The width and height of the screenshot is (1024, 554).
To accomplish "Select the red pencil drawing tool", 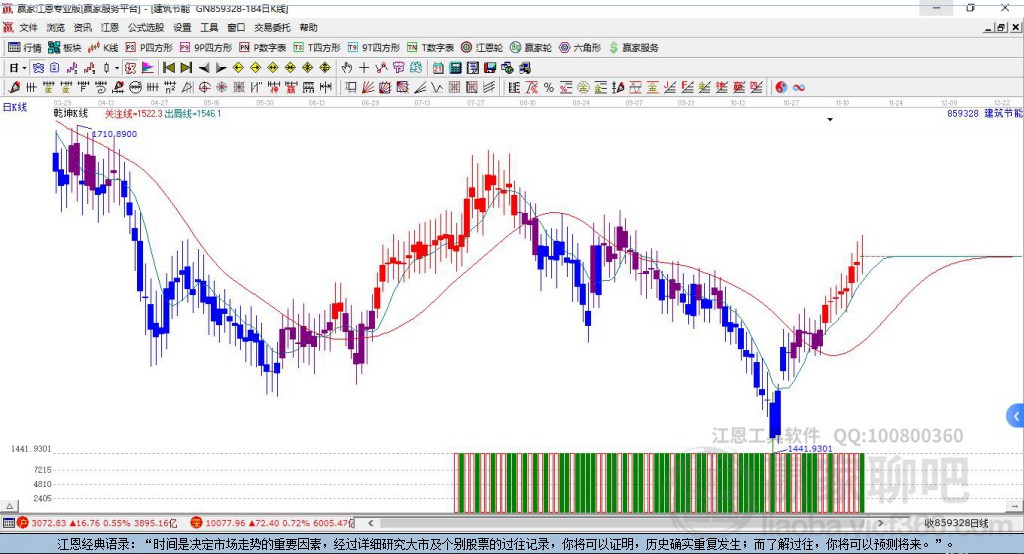I will 14,87.
